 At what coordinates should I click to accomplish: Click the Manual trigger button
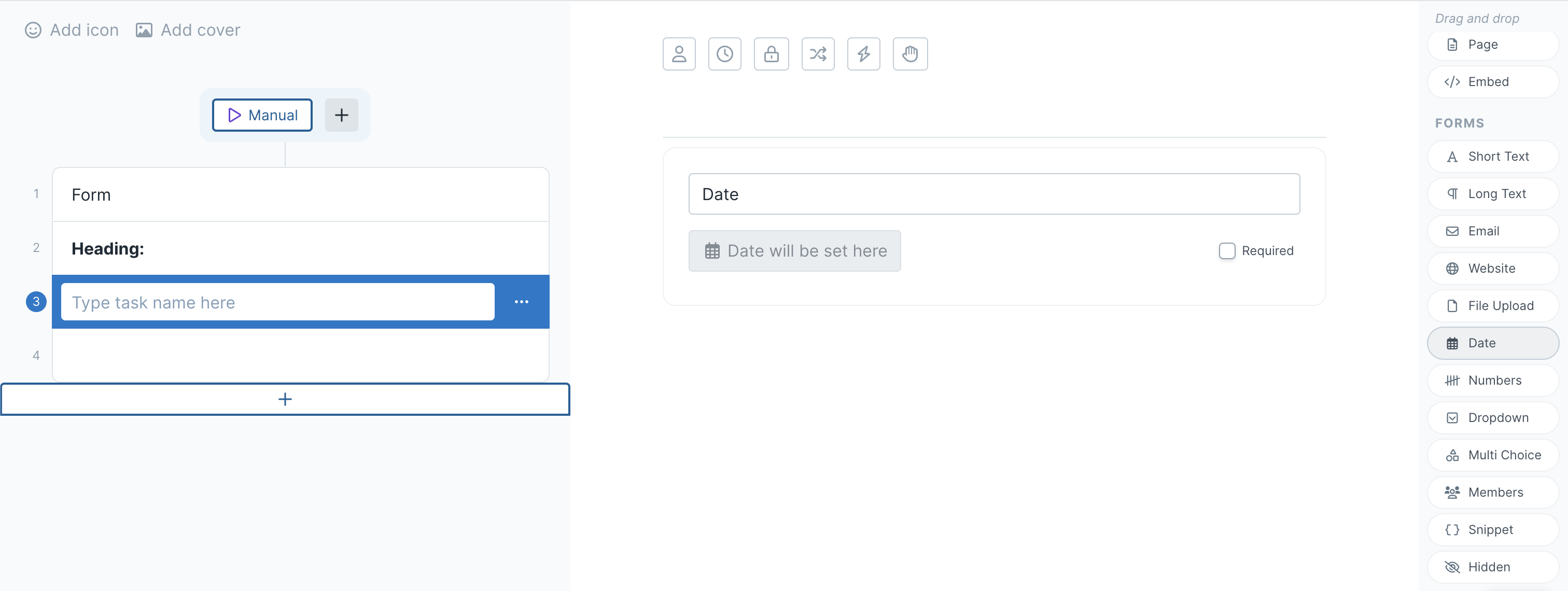coord(262,115)
